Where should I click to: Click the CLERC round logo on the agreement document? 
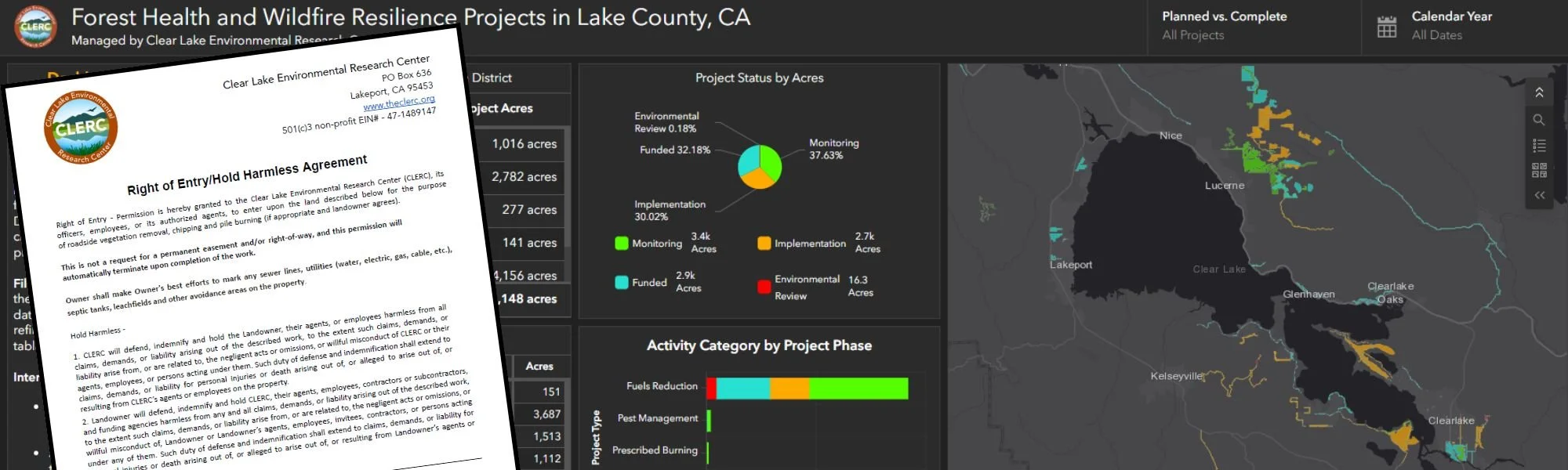click(x=81, y=128)
